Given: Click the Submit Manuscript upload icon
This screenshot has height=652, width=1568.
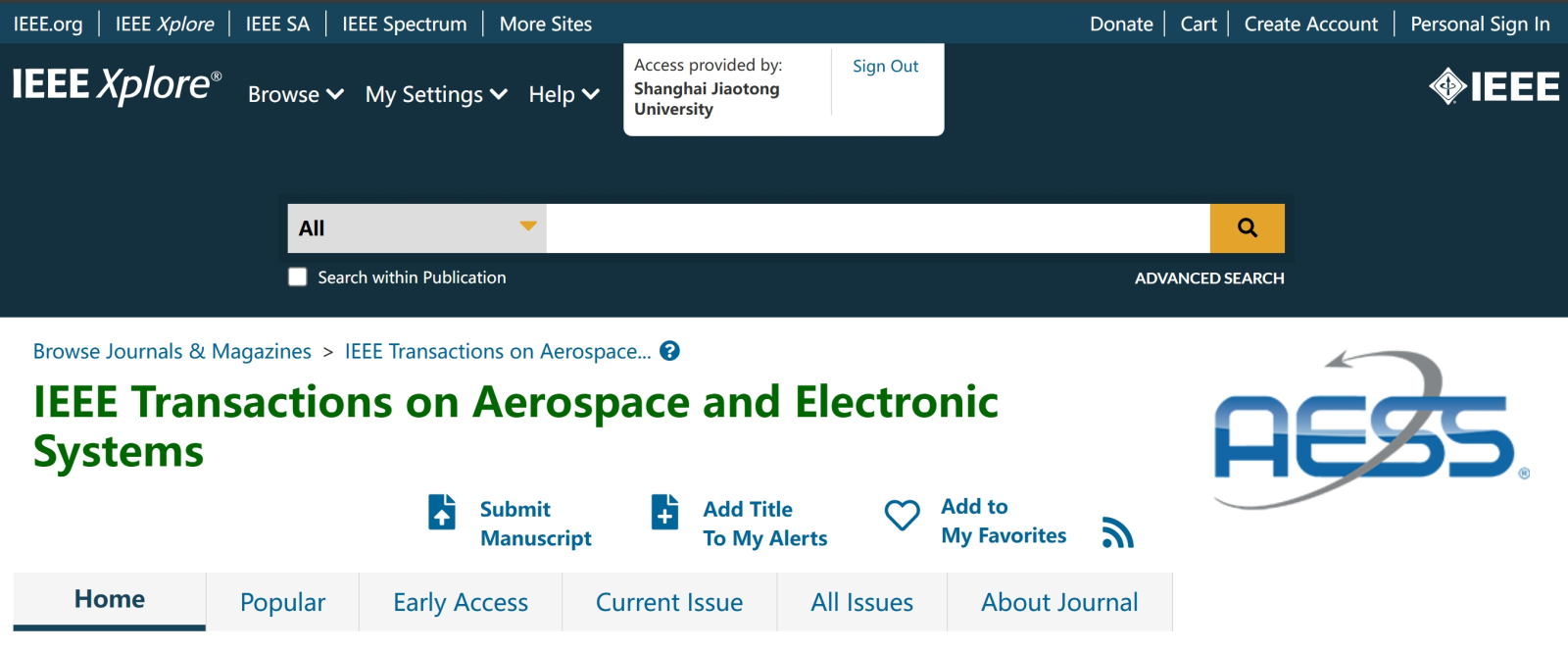Looking at the screenshot, I should point(442,512).
